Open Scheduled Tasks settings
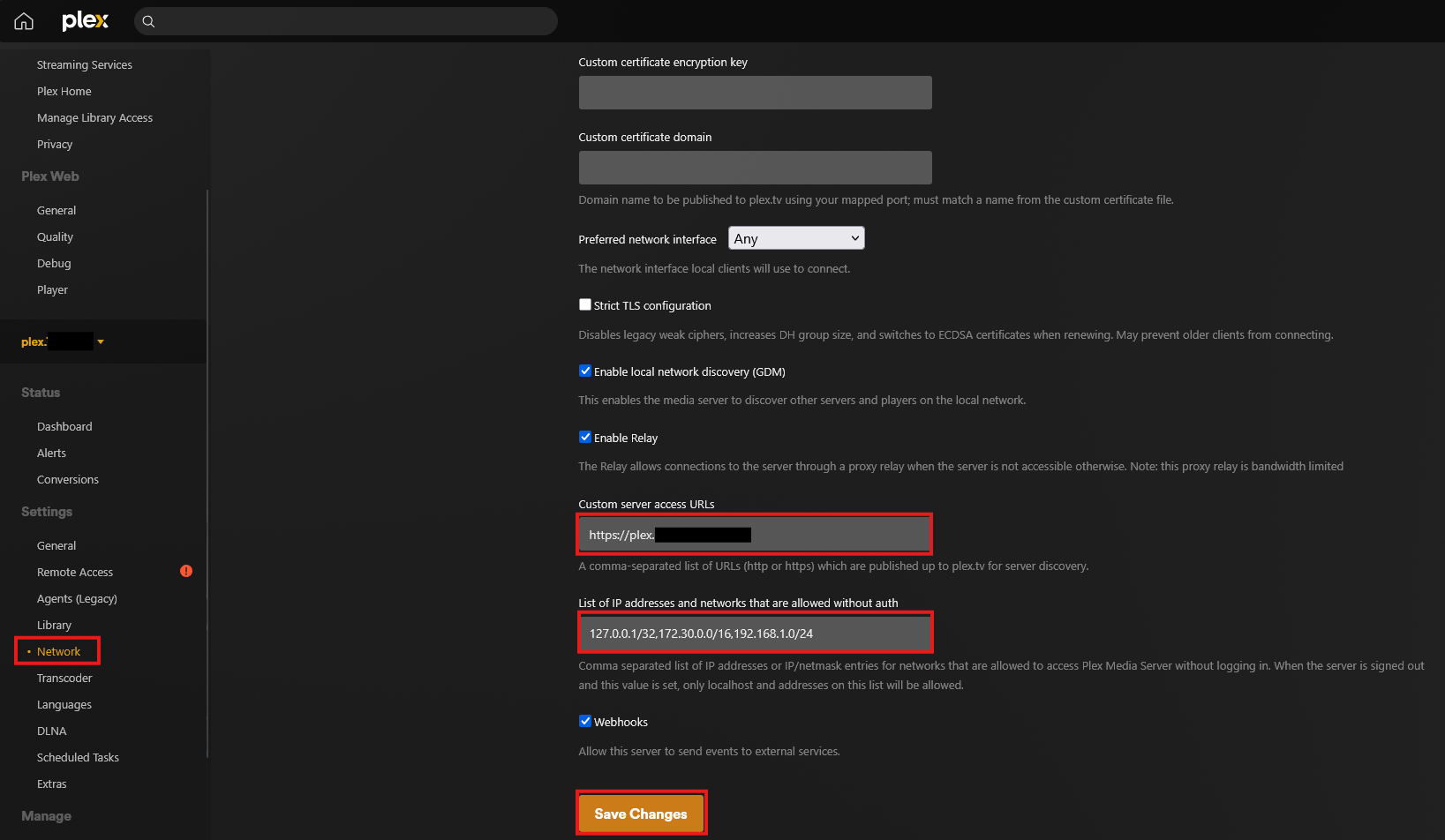 pyautogui.click(x=78, y=757)
